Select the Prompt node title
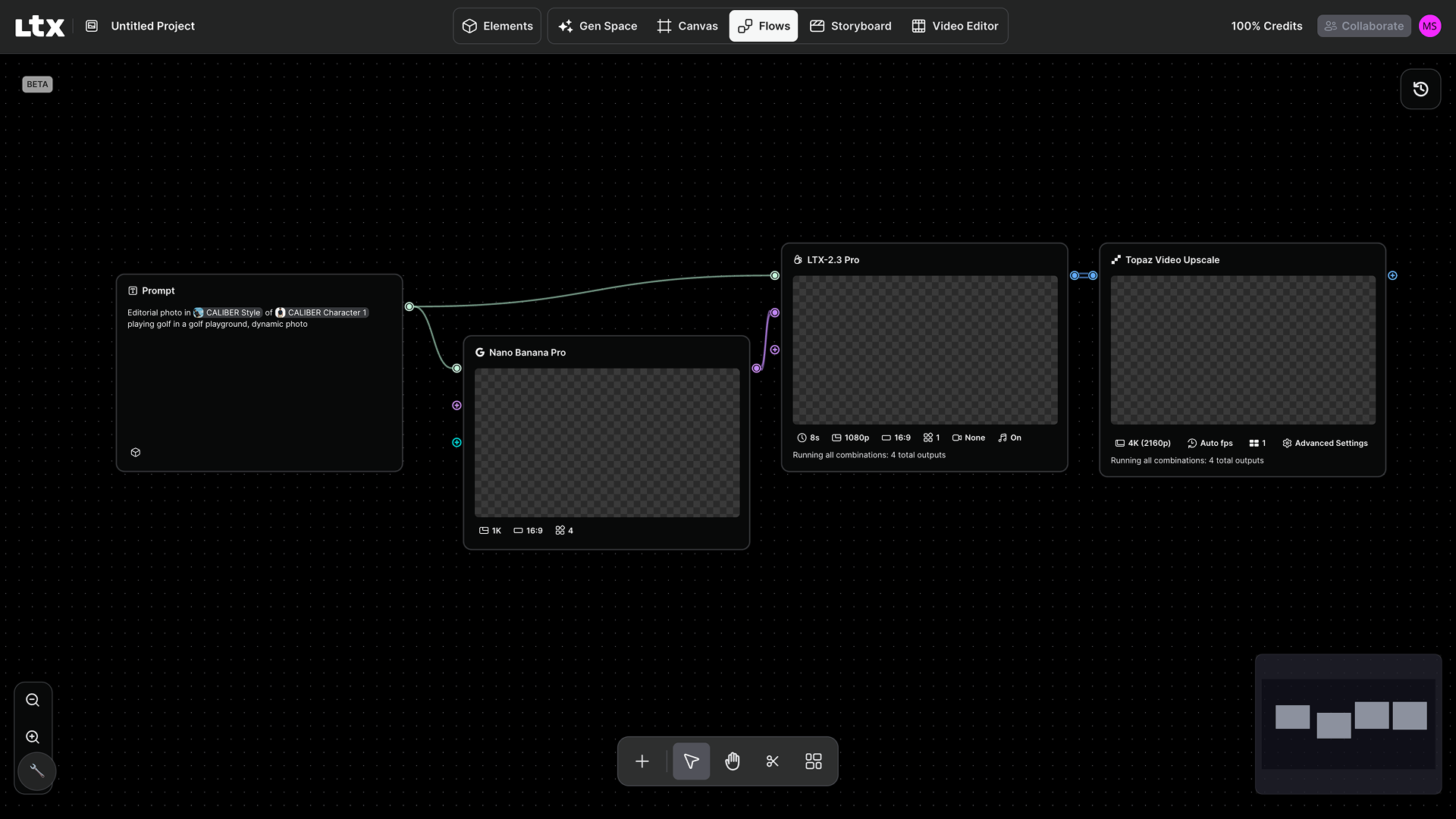The height and width of the screenshot is (819, 1456). click(x=158, y=291)
